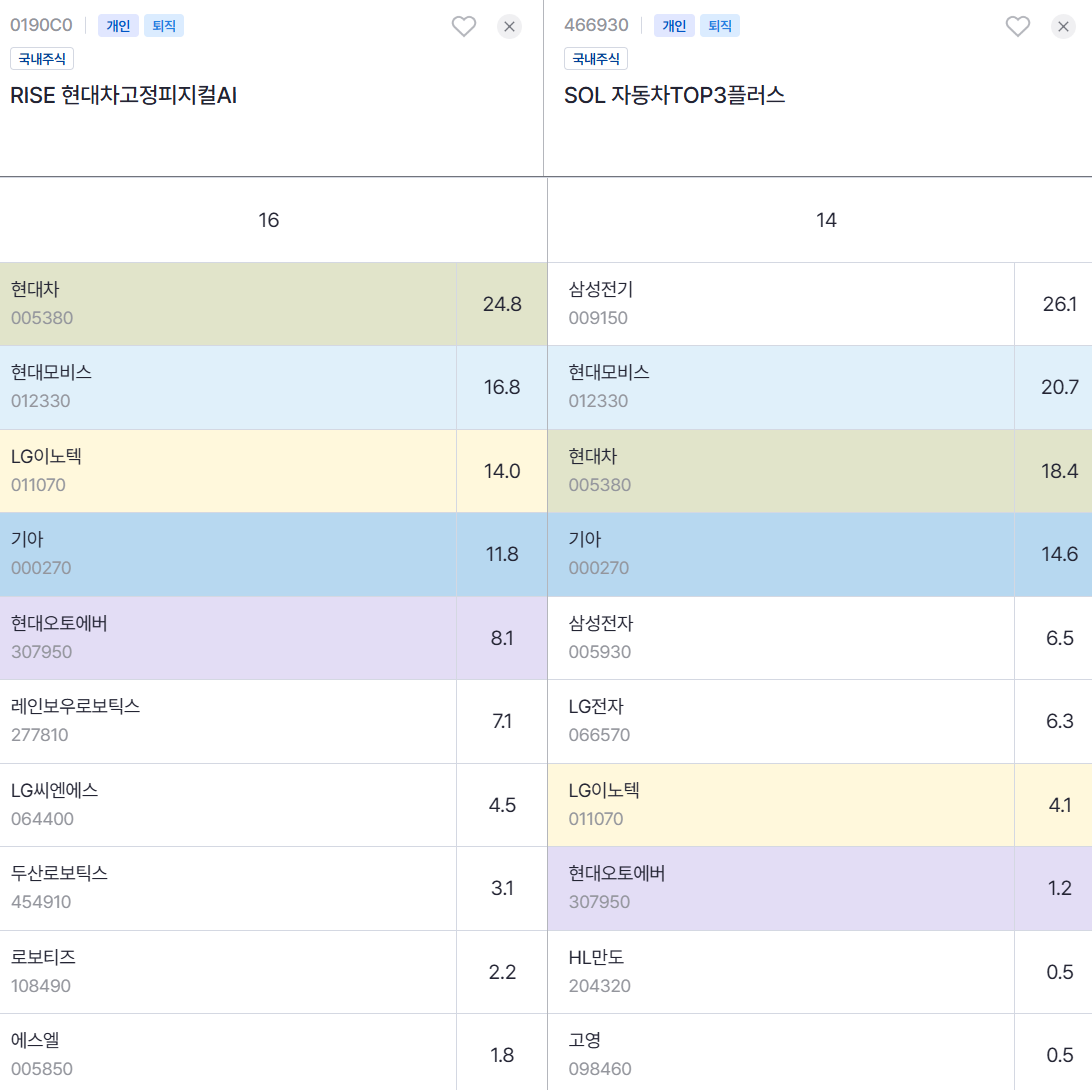This screenshot has height=1090, width=1092.
Task: Select 레인보우로보틱스 row
Action: click(x=274, y=722)
